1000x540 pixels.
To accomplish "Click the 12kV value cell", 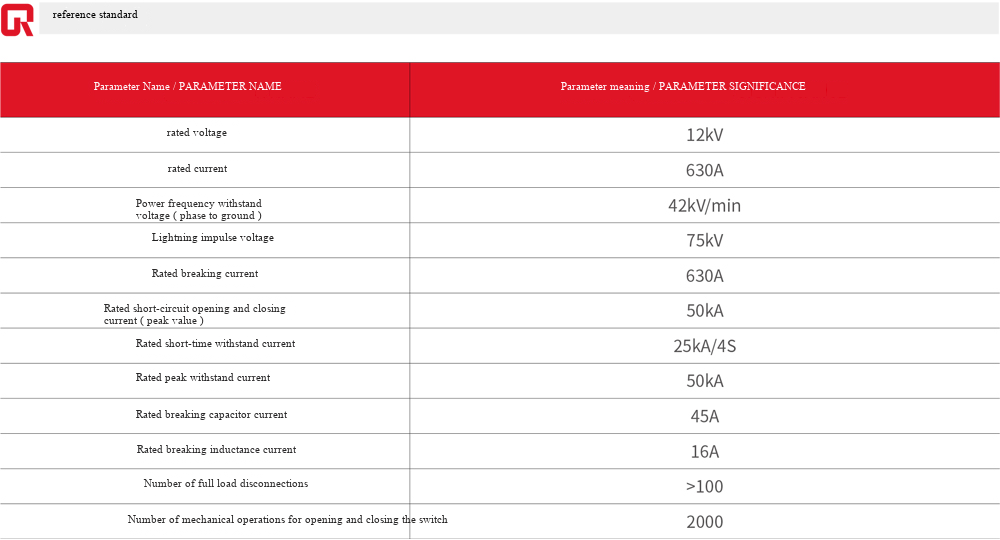I will point(704,135).
